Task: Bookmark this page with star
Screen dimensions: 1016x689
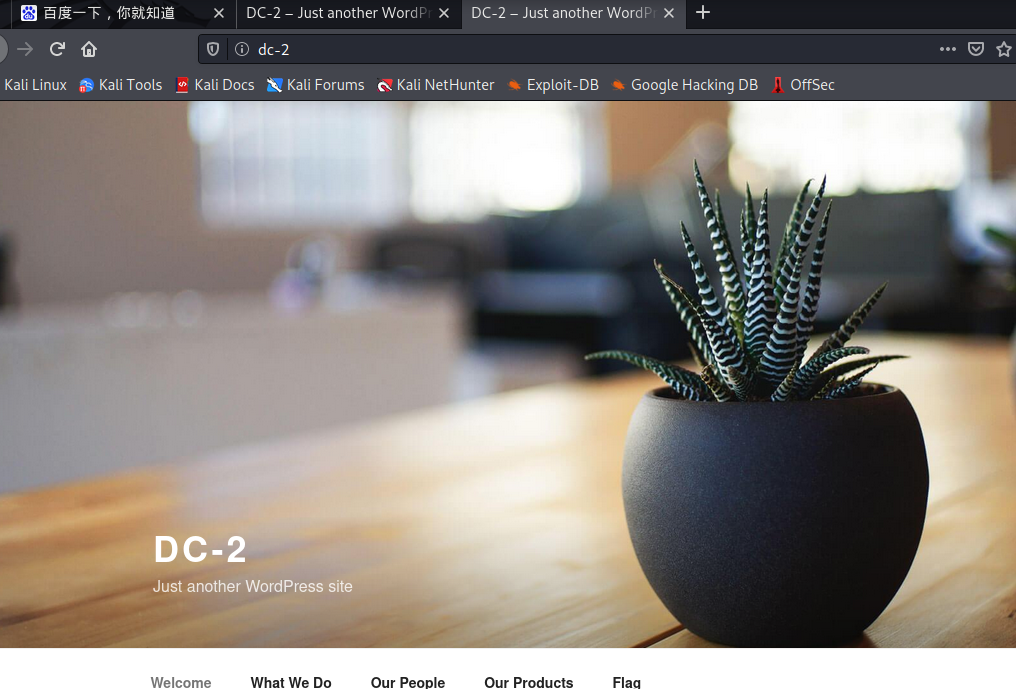Action: point(1004,49)
